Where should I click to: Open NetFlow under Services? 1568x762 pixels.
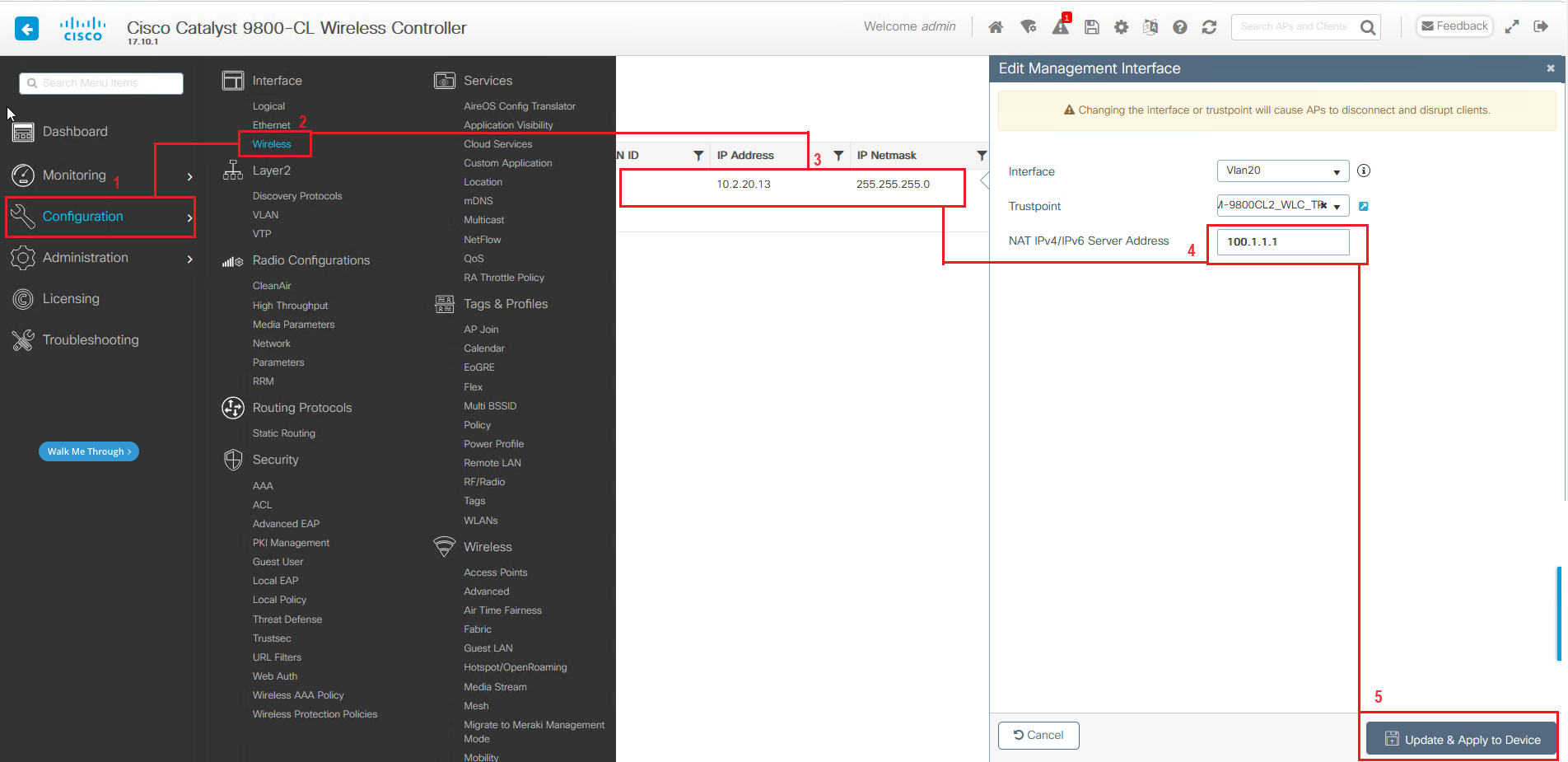(x=483, y=240)
